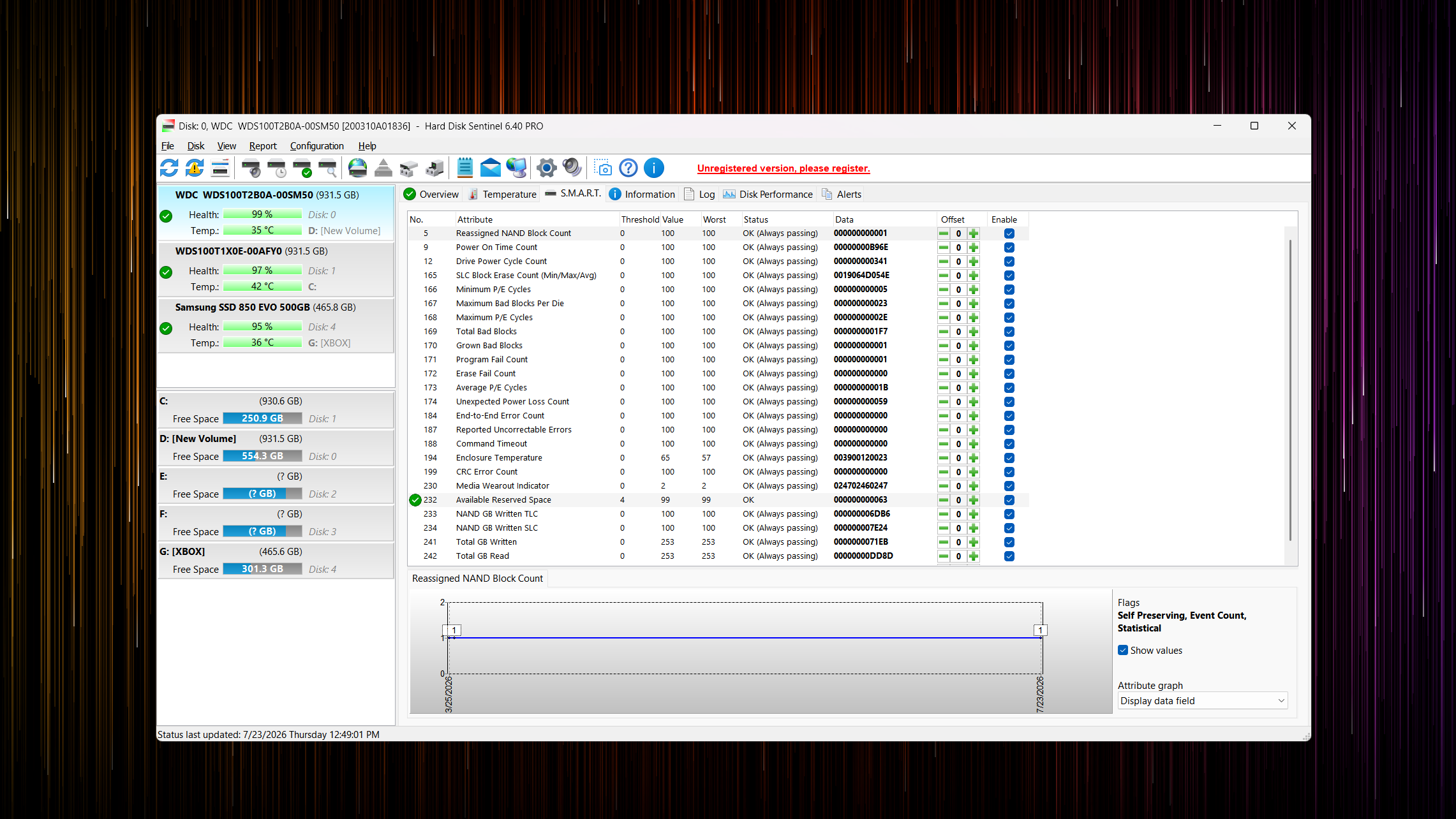Screen dimensions: 1456x819
Task: Click plus offset for SLC Block Erase Count
Action: [x=974, y=276]
